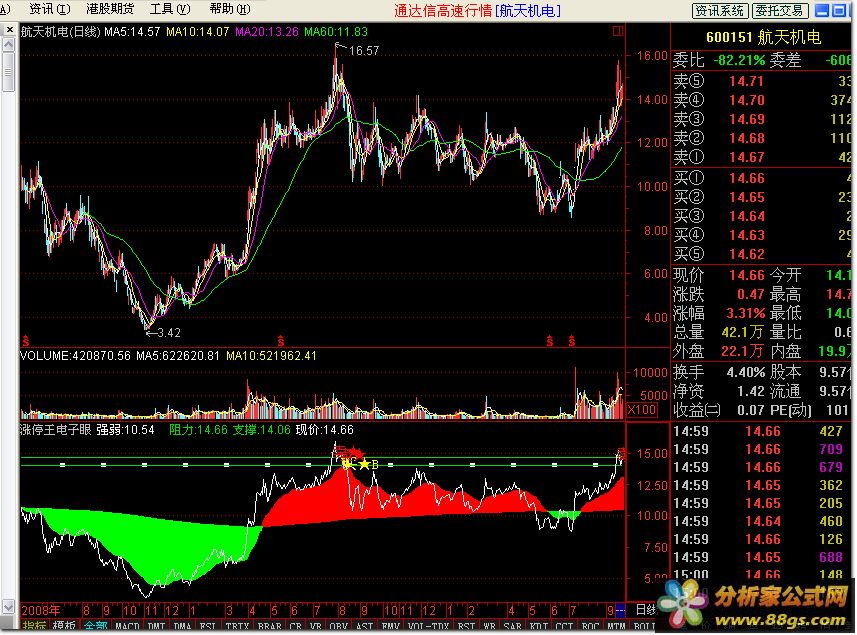Viewport: 857px width, 635px height.
Task: Click the 日线 period label
Action: (x=645, y=609)
